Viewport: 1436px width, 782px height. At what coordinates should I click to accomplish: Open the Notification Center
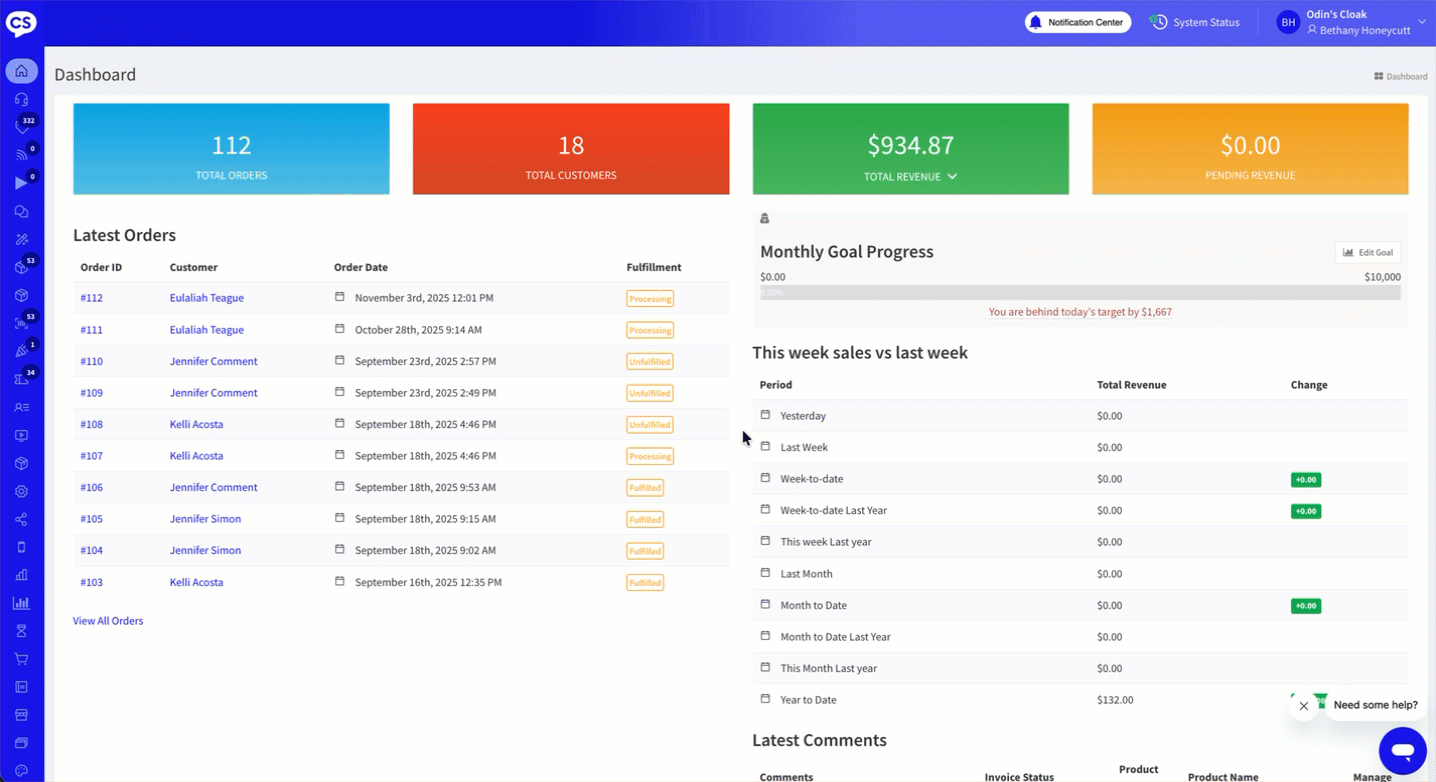(1077, 22)
